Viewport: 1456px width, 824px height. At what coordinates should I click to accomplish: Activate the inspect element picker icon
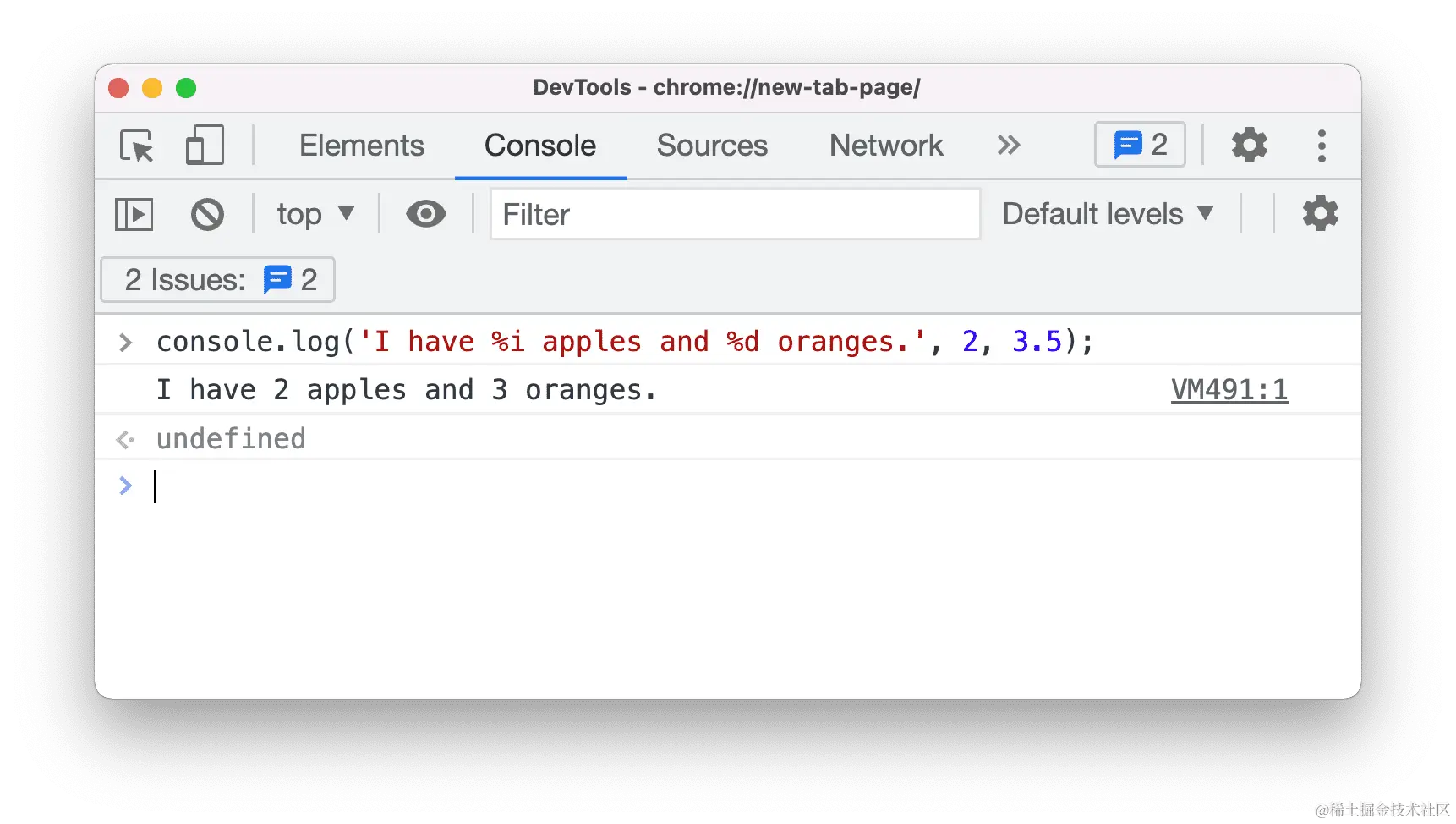pos(136,146)
